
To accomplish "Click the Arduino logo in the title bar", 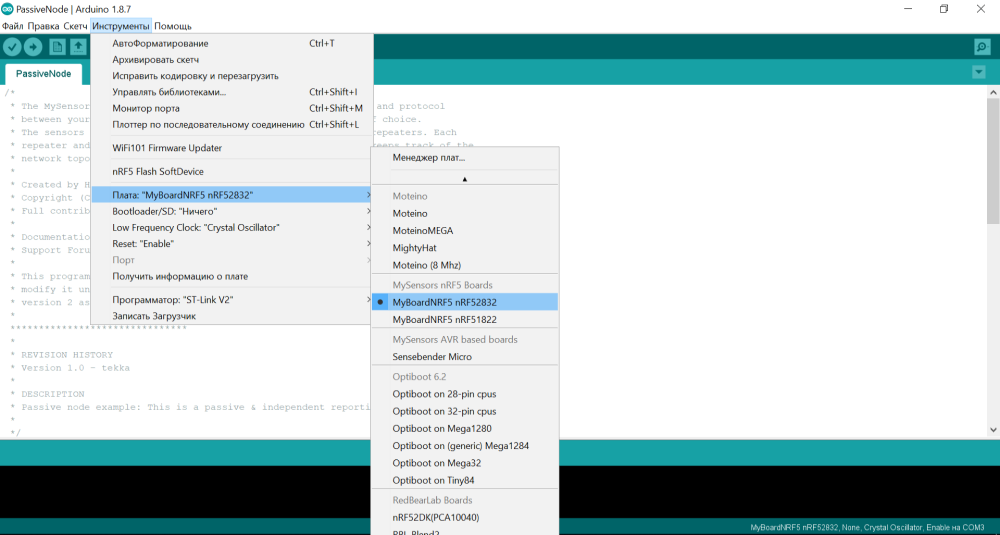I will click(x=8, y=9).
